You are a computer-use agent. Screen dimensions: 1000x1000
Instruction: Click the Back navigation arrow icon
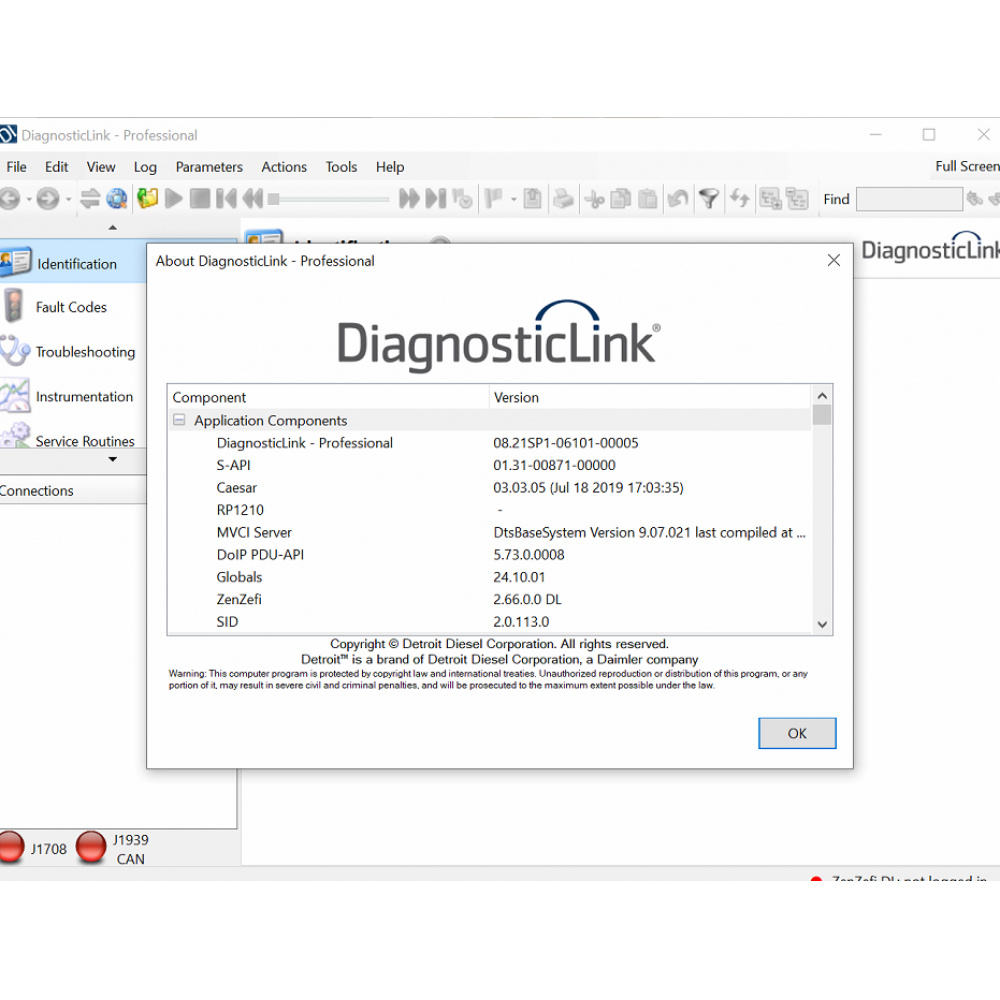click(10, 199)
